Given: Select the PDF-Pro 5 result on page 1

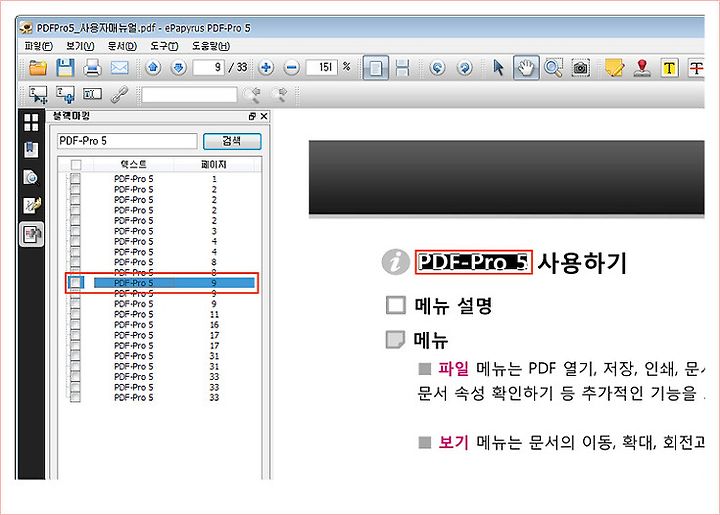Looking at the screenshot, I should pos(134,179).
